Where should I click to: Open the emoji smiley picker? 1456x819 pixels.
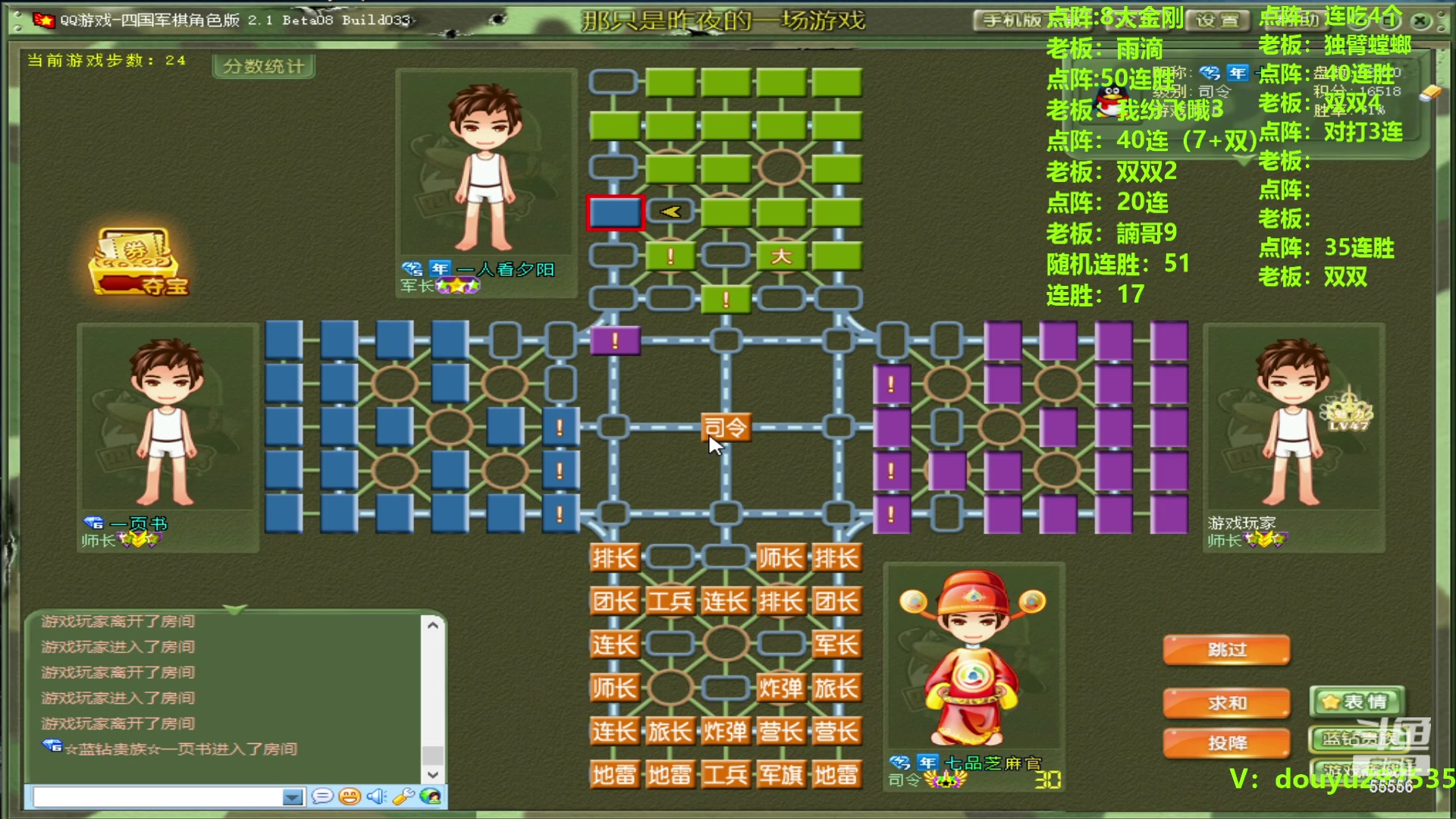(350, 796)
